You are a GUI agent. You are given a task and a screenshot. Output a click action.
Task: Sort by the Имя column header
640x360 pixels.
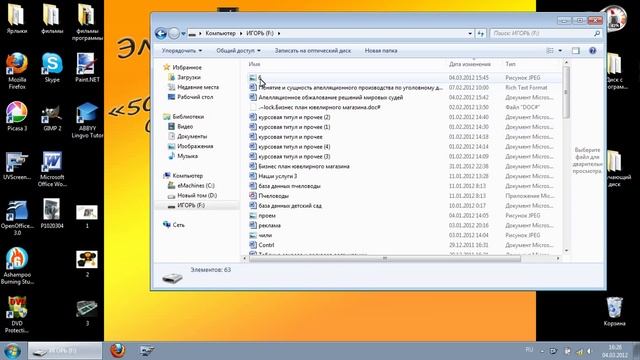pos(254,64)
